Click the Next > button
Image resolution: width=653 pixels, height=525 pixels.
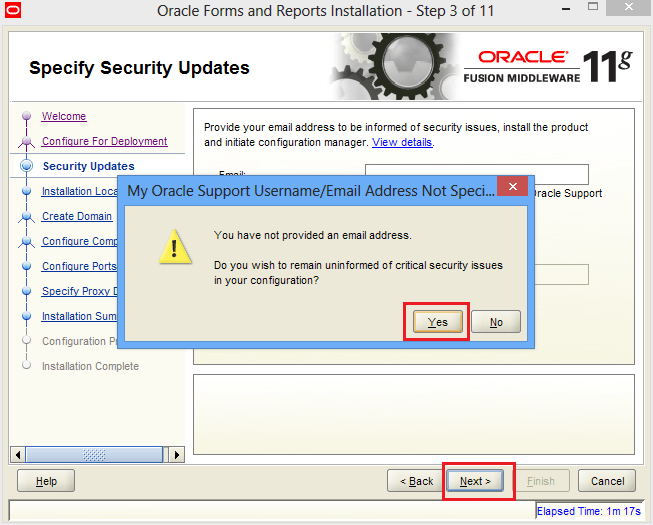475,481
